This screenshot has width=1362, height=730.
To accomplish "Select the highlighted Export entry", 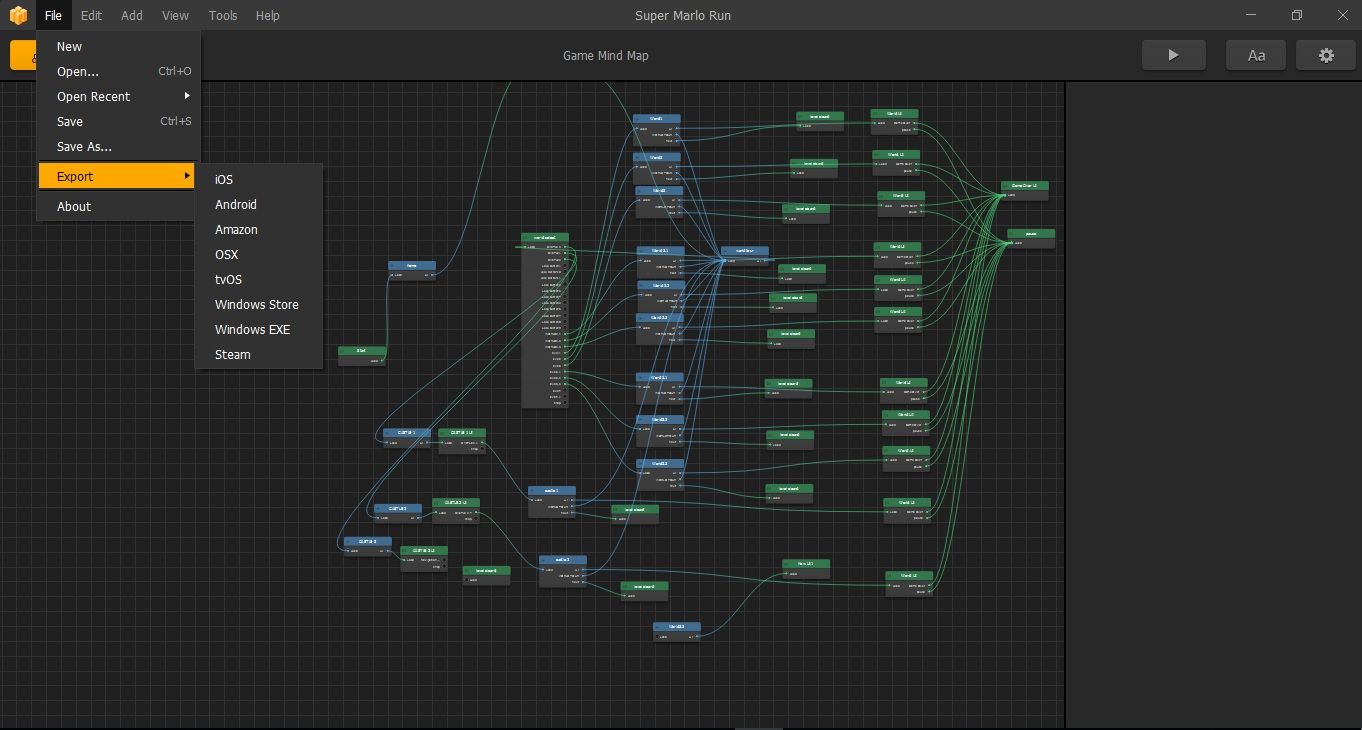I will [x=118, y=176].
